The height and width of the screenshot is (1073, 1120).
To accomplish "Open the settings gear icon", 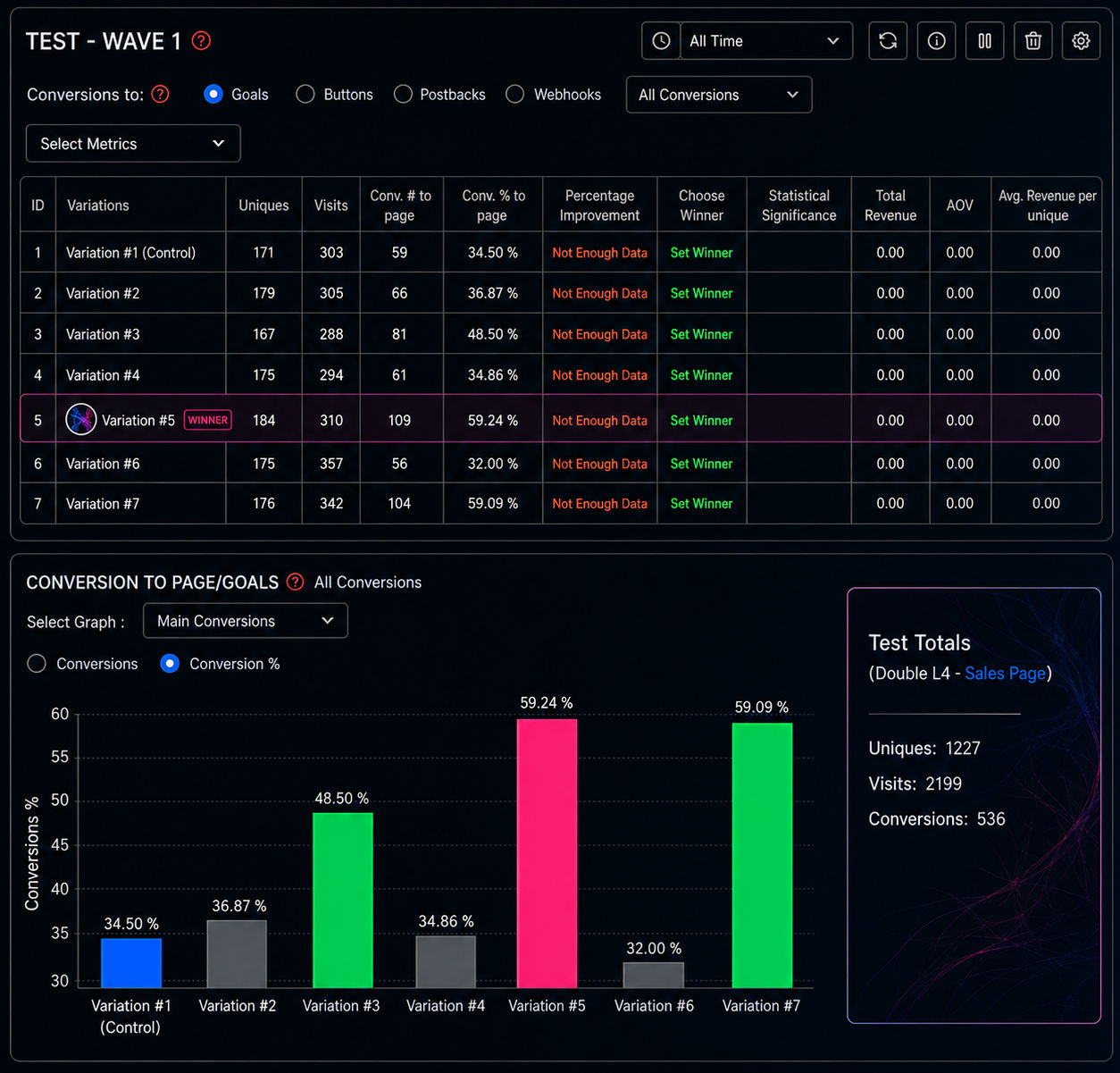I will 1081,41.
